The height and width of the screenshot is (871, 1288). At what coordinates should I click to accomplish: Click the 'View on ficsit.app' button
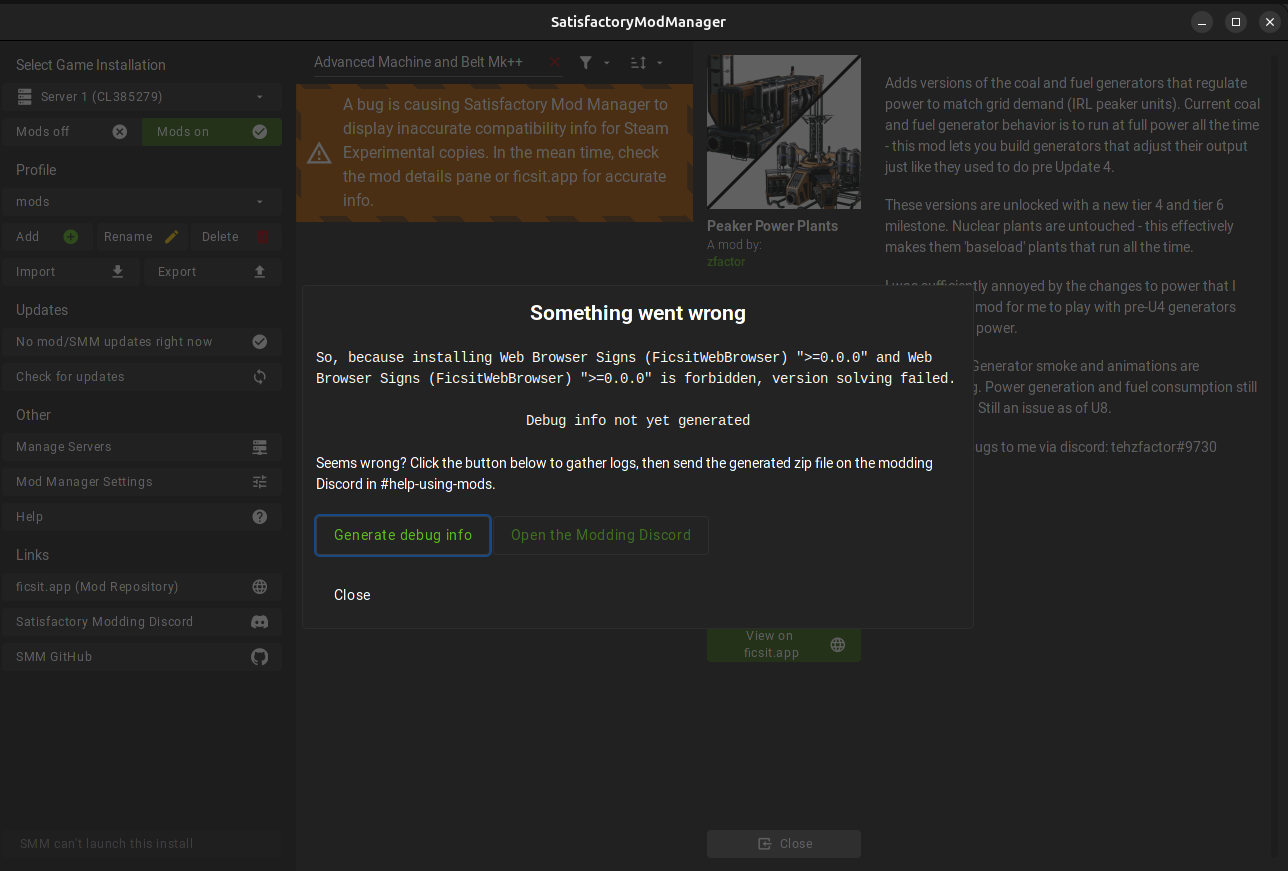pyautogui.click(x=784, y=644)
